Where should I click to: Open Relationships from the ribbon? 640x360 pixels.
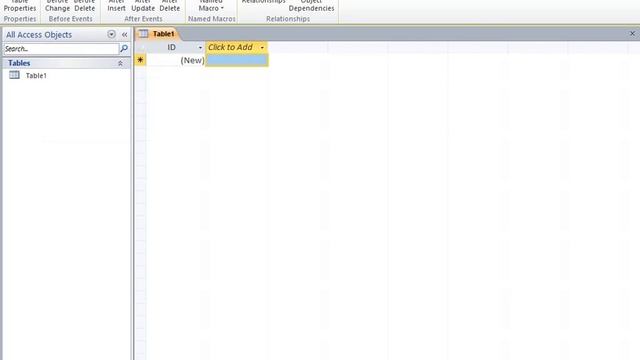[x=263, y=2]
